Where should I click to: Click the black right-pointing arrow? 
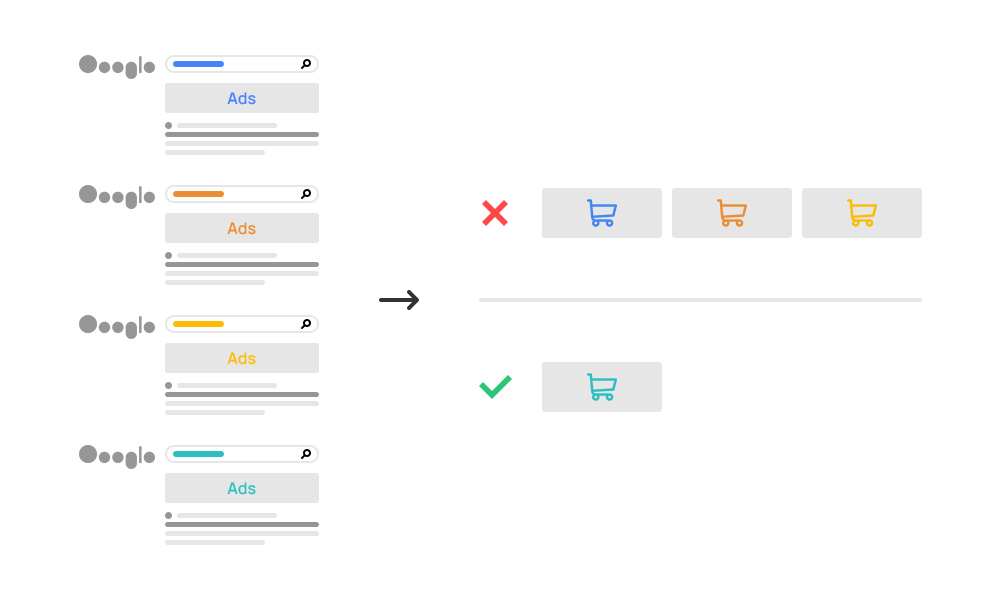[399, 300]
